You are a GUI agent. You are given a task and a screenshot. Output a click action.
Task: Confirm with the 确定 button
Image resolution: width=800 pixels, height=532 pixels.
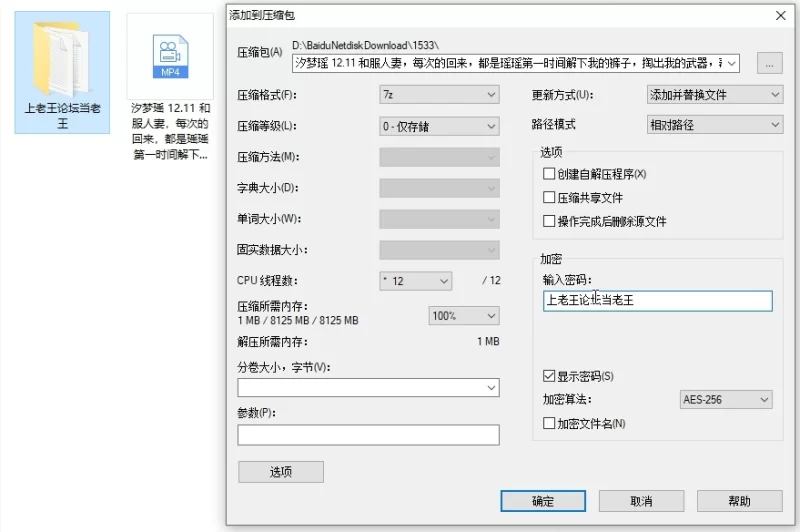543,501
